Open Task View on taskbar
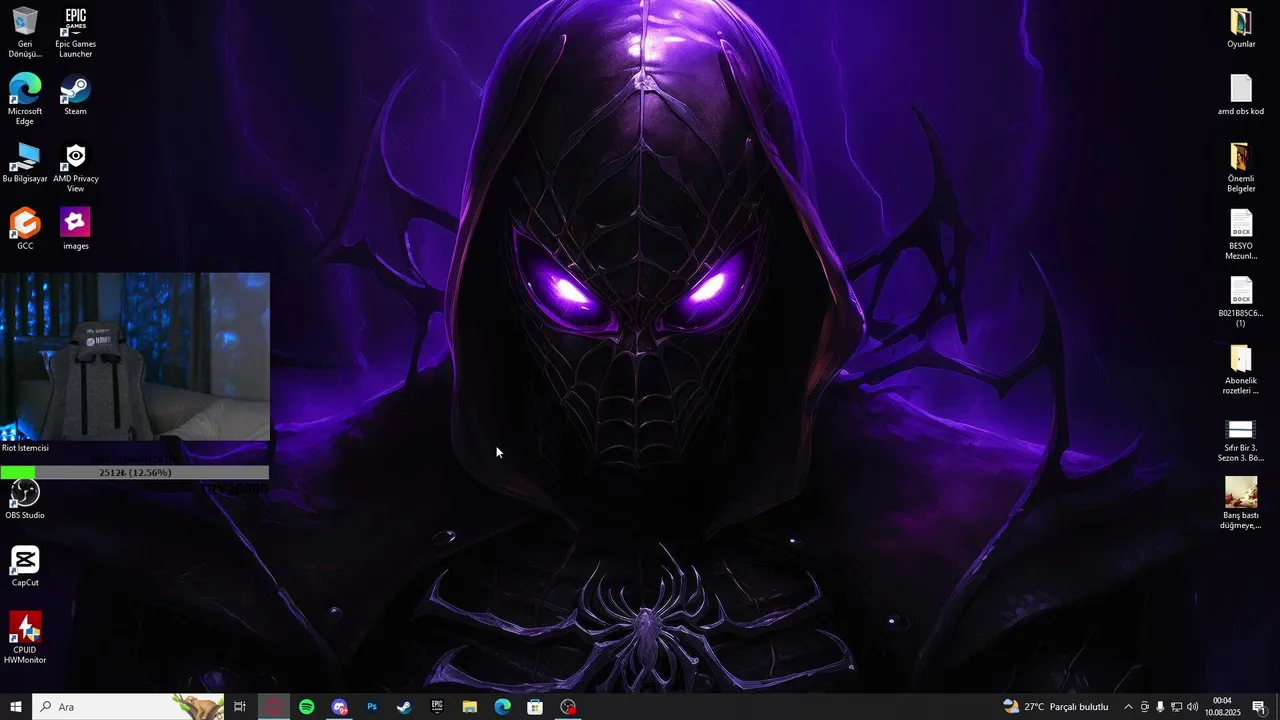This screenshot has width=1280, height=720. tap(240, 707)
